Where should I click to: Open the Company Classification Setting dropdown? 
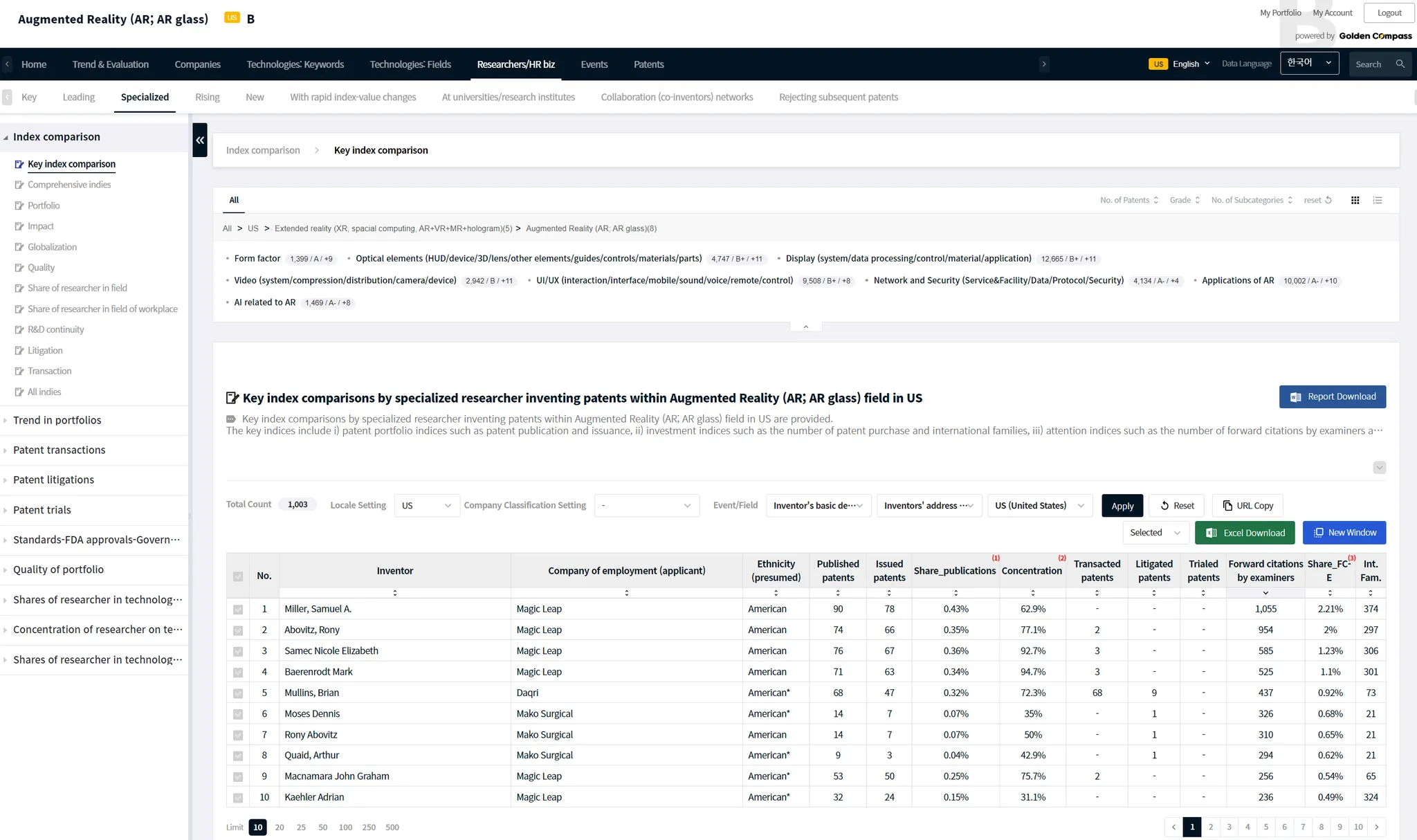coord(646,506)
